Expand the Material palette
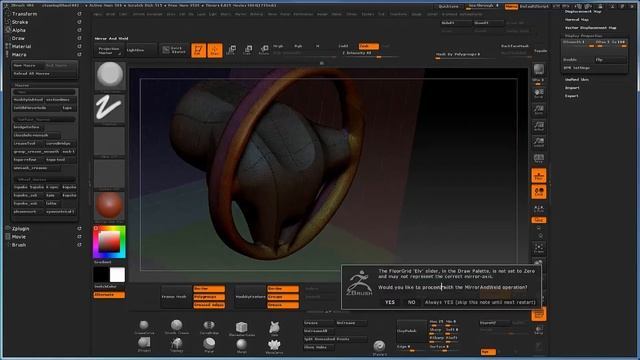Screen dimensions: 640x360 (21, 47)
